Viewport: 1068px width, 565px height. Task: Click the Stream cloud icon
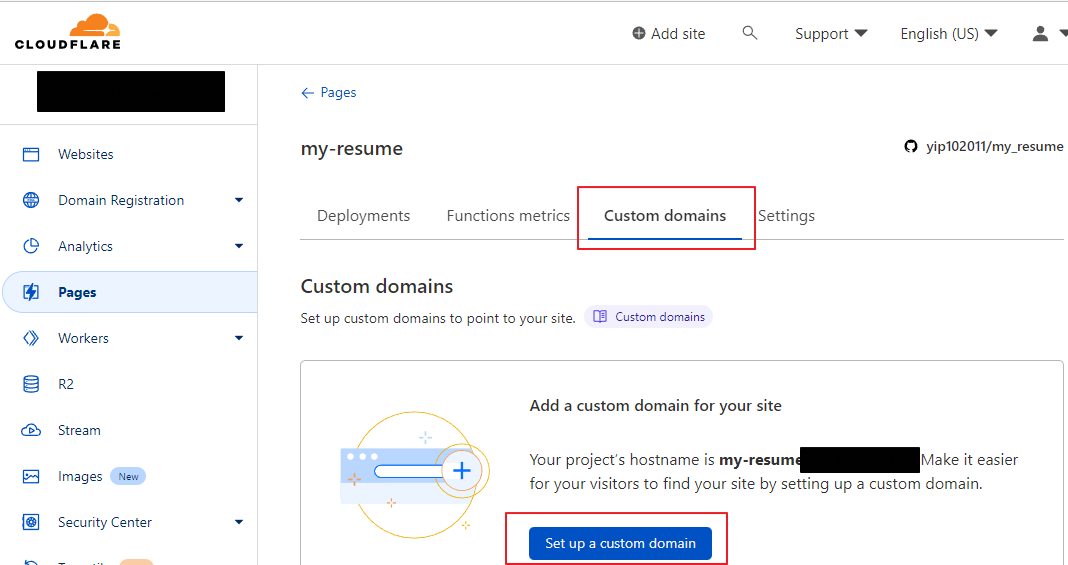click(x=31, y=430)
